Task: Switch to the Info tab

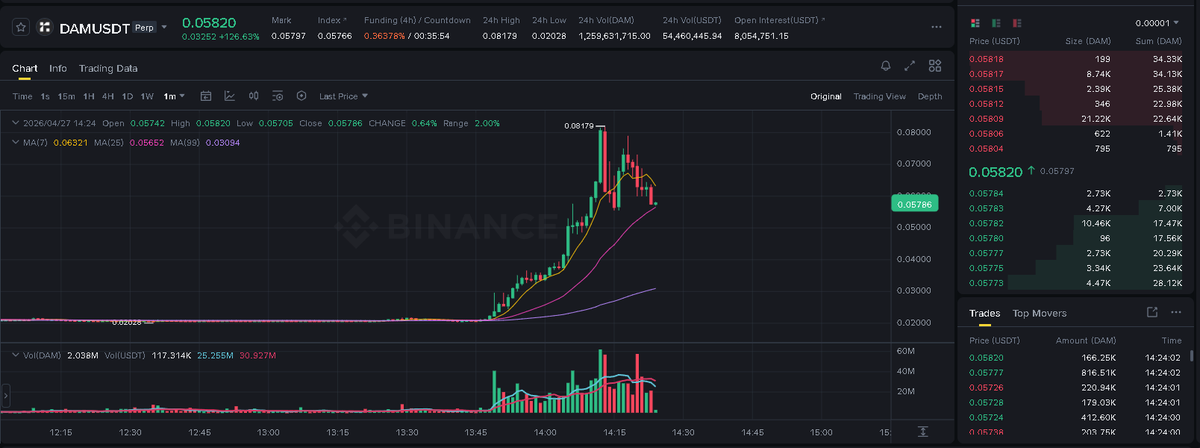Action: 58,68
